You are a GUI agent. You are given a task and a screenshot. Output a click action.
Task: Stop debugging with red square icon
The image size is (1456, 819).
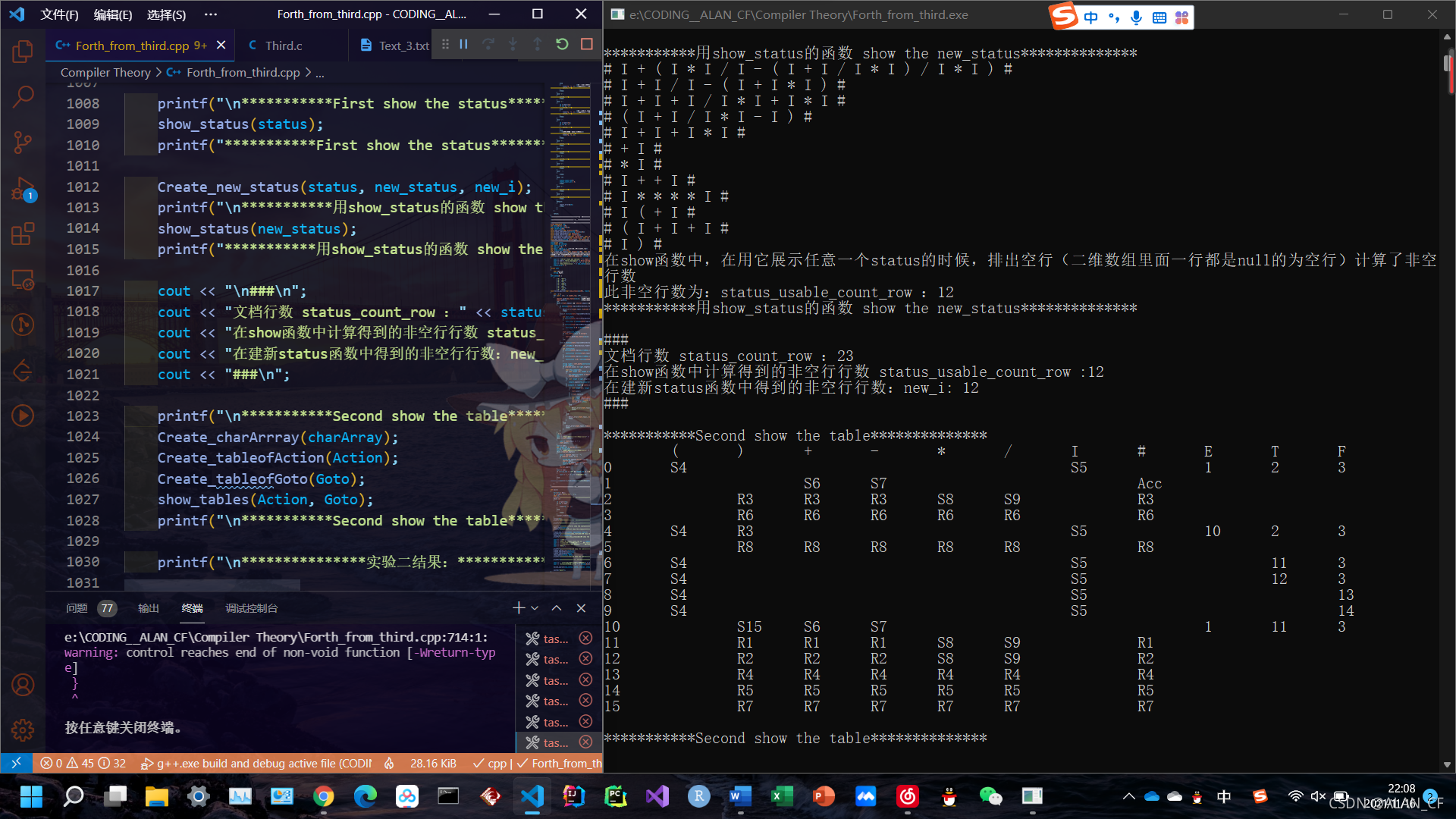point(586,45)
